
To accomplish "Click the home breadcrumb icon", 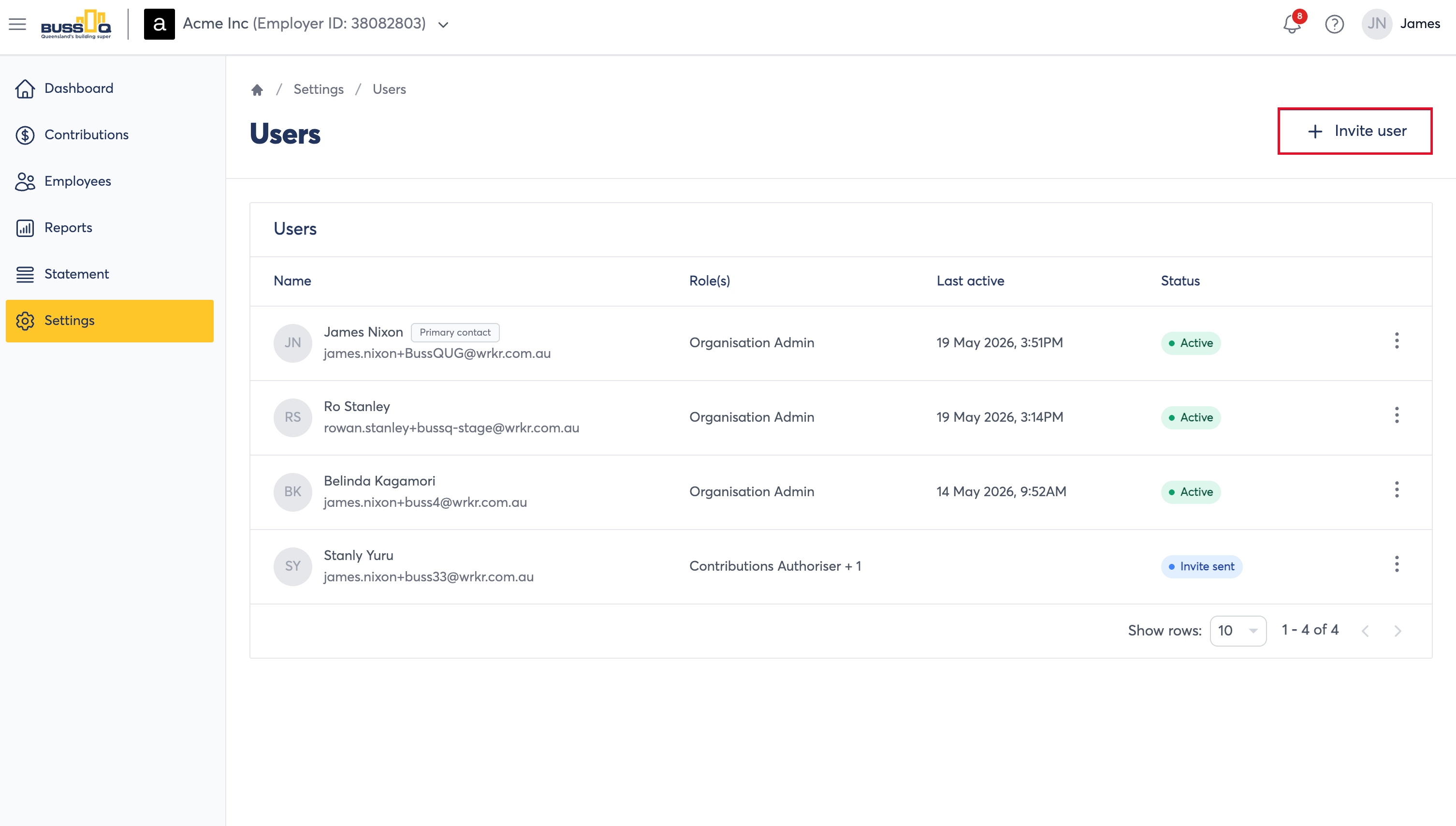I will click(x=257, y=89).
